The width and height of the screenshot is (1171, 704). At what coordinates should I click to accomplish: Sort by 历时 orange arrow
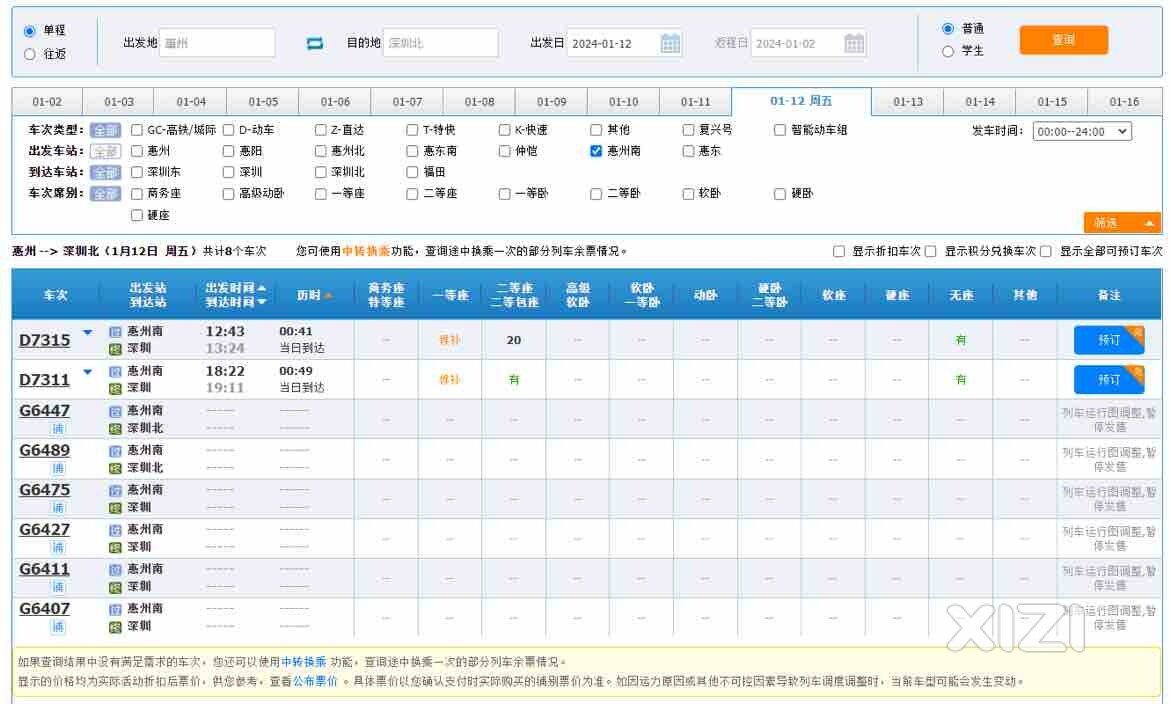click(x=329, y=296)
